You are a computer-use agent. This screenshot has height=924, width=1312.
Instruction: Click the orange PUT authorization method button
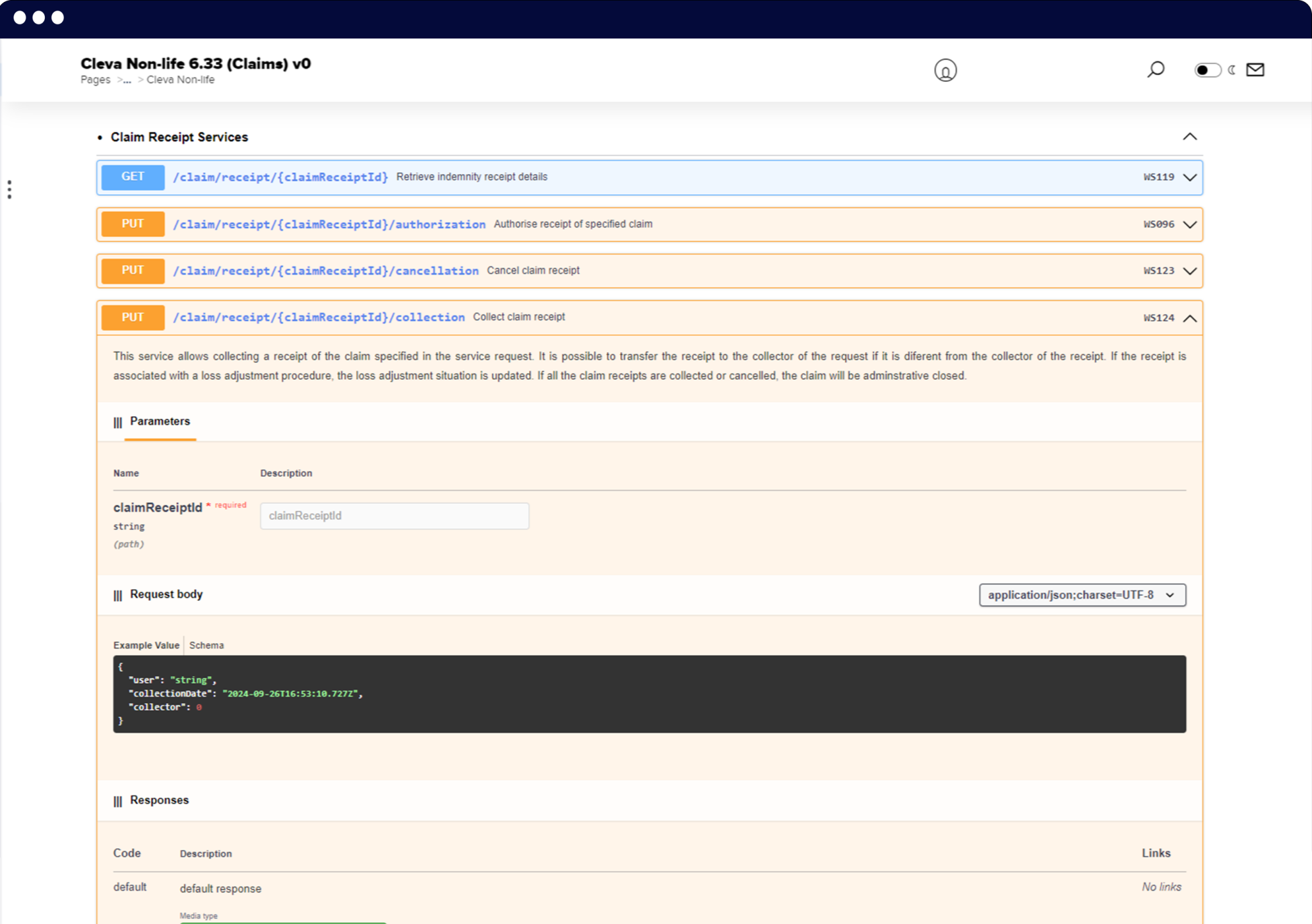click(133, 224)
